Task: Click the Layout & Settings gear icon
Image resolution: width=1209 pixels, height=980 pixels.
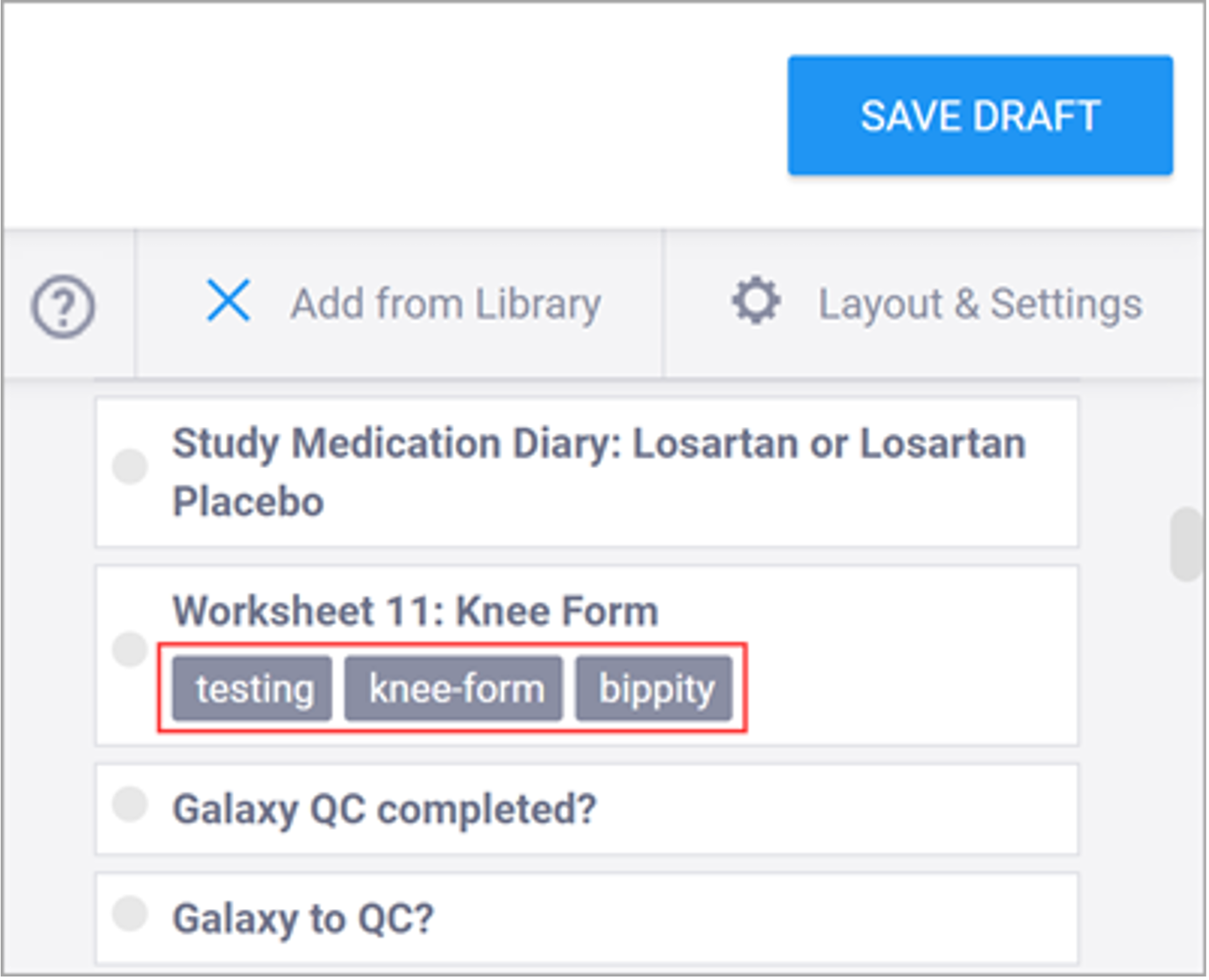Action: tap(756, 302)
